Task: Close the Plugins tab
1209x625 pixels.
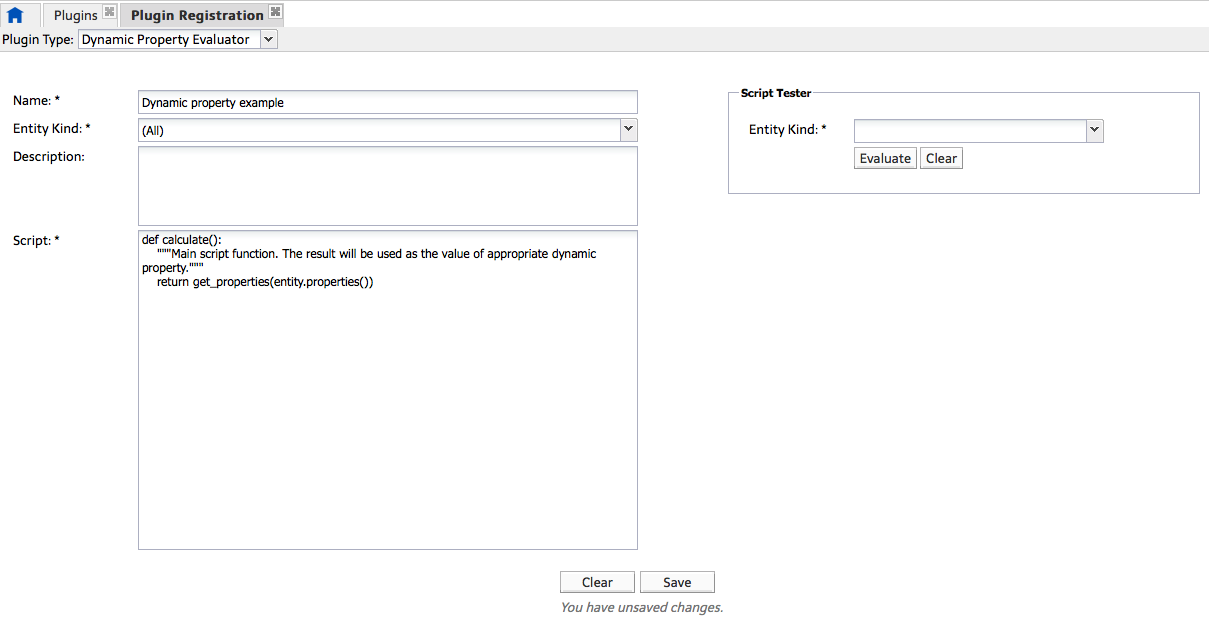Action: point(110,12)
